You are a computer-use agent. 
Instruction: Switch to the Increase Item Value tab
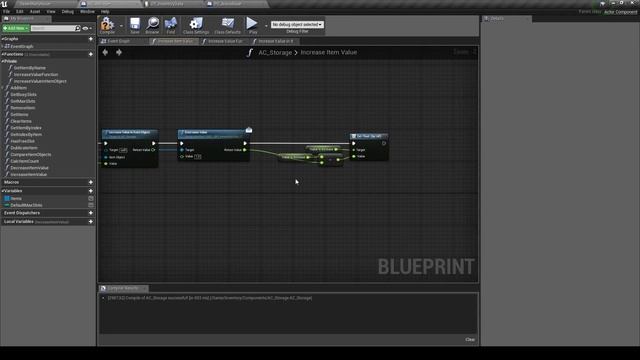coord(175,41)
